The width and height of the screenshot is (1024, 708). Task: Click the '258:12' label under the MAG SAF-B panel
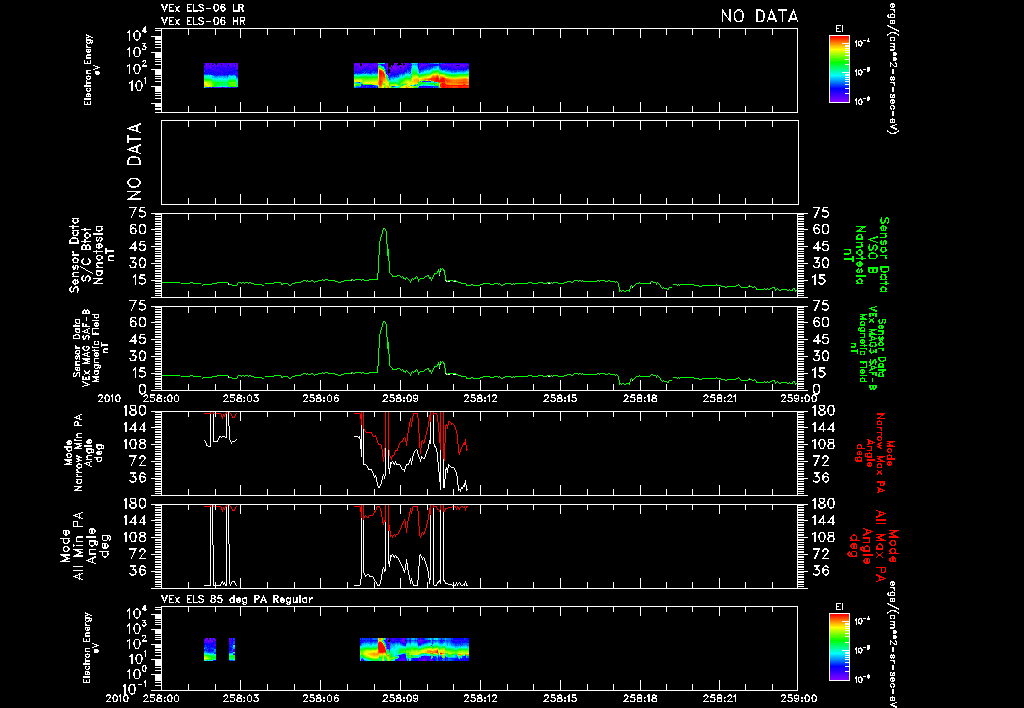(480, 398)
